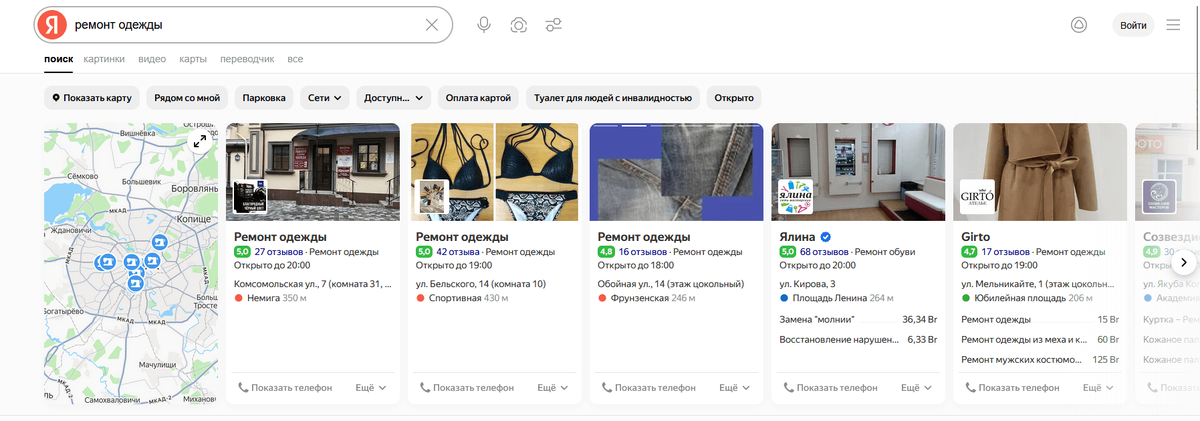Click the Юбилейная площадь 206 м label

pyautogui.click(x=1027, y=298)
